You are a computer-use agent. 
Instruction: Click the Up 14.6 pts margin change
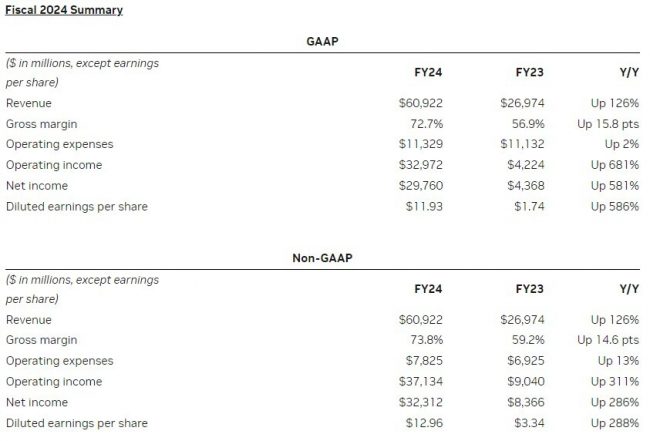pos(608,340)
